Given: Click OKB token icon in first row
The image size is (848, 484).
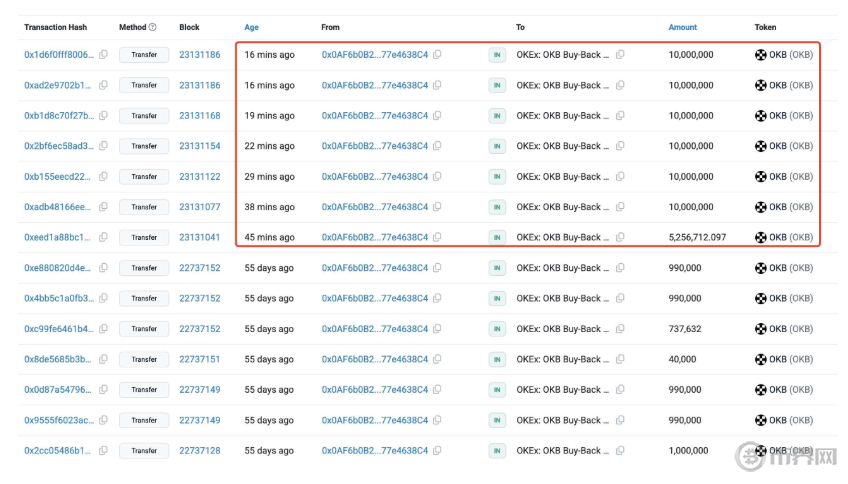Looking at the screenshot, I should pos(760,55).
